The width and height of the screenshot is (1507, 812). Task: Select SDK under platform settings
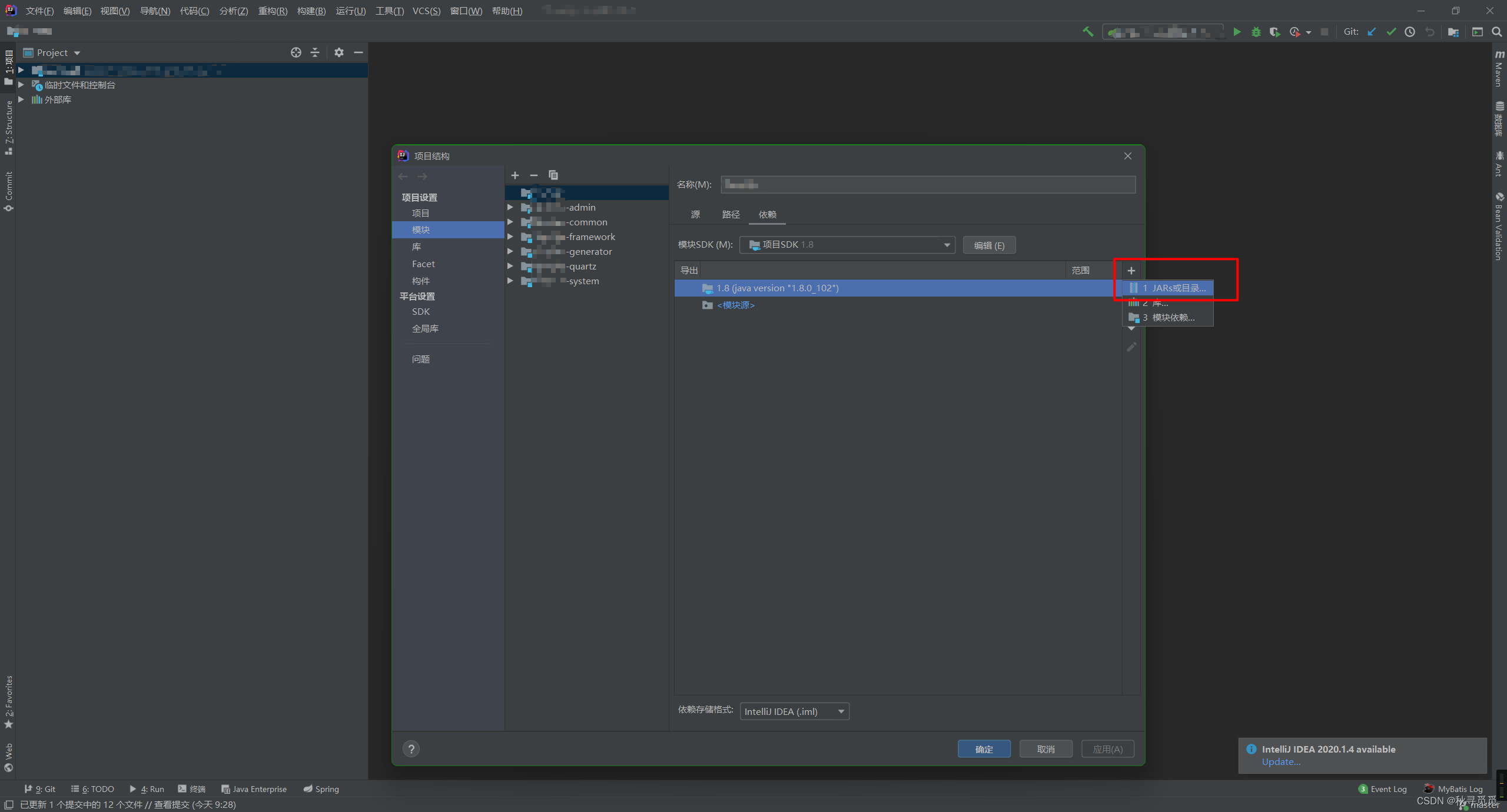[x=421, y=312]
